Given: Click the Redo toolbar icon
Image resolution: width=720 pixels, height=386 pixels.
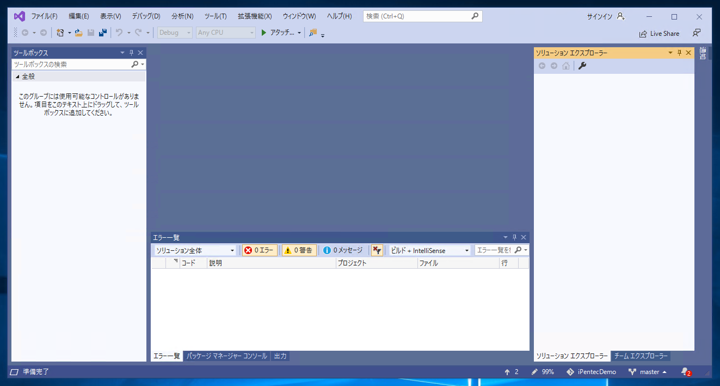Looking at the screenshot, I should [x=138, y=33].
